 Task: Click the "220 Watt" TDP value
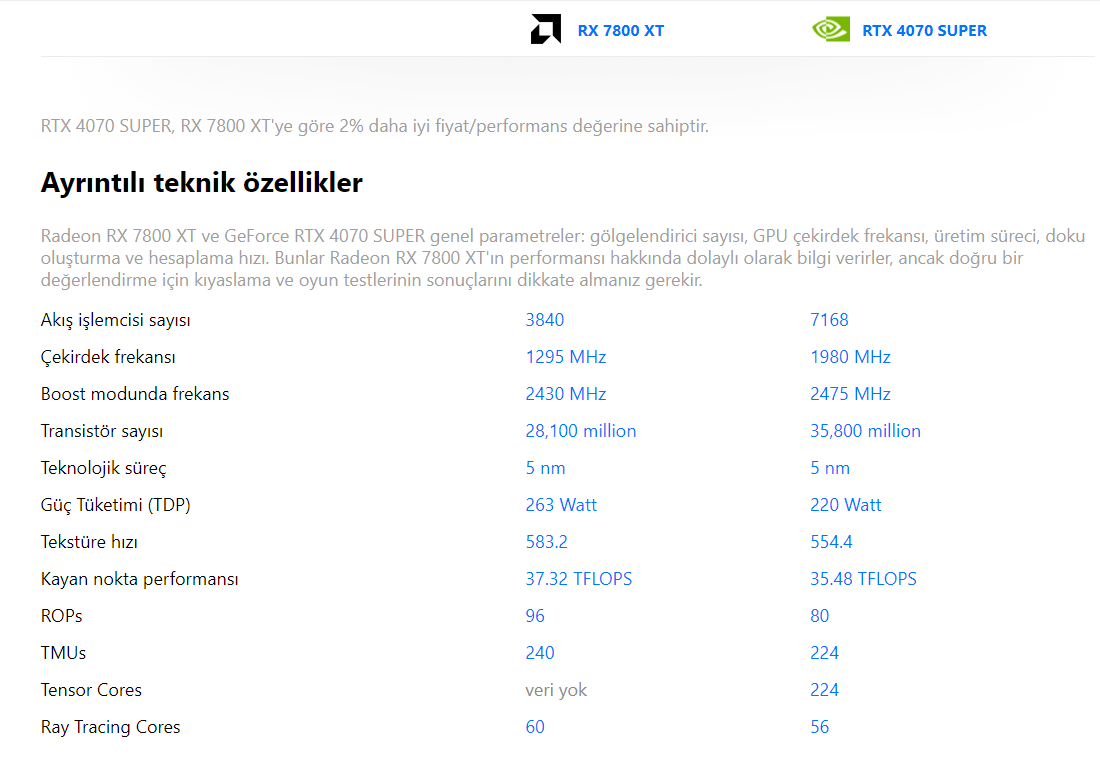[x=846, y=505]
